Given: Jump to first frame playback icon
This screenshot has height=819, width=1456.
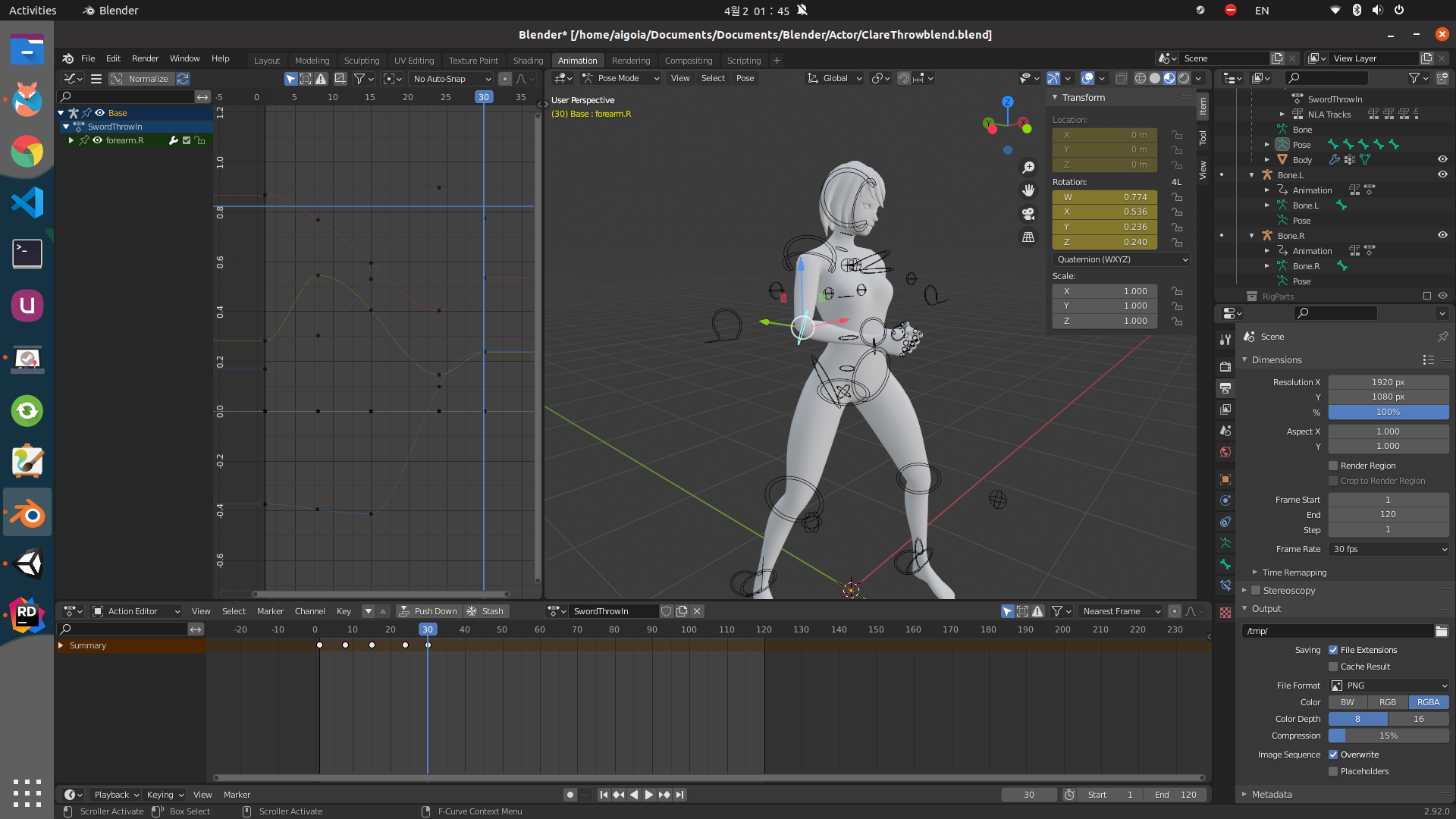Looking at the screenshot, I should 604,795.
